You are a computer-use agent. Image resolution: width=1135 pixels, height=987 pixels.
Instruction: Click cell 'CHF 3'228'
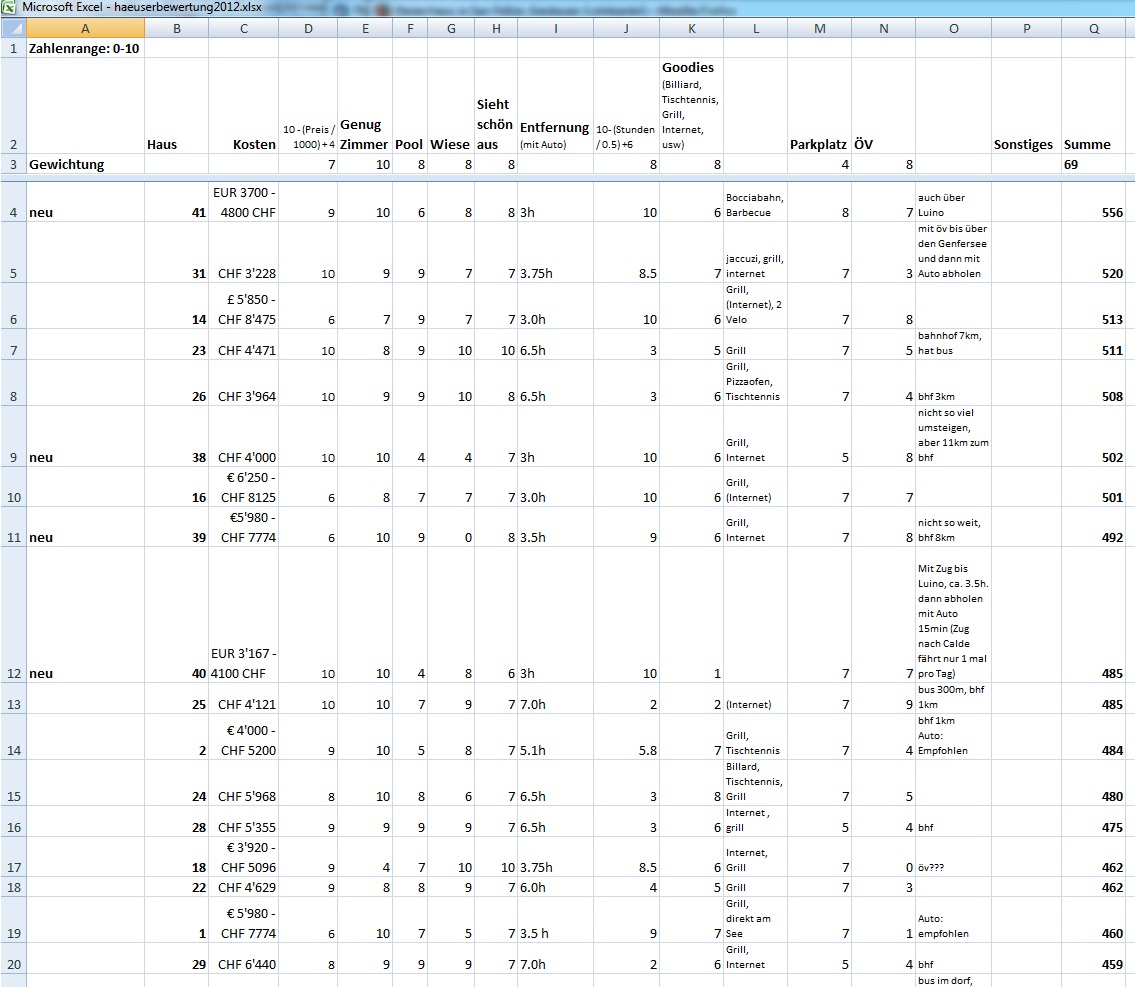[x=243, y=252]
